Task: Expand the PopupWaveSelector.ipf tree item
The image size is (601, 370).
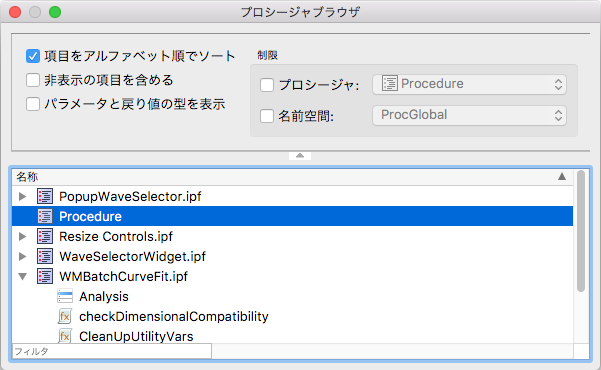Action: coord(23,196)
